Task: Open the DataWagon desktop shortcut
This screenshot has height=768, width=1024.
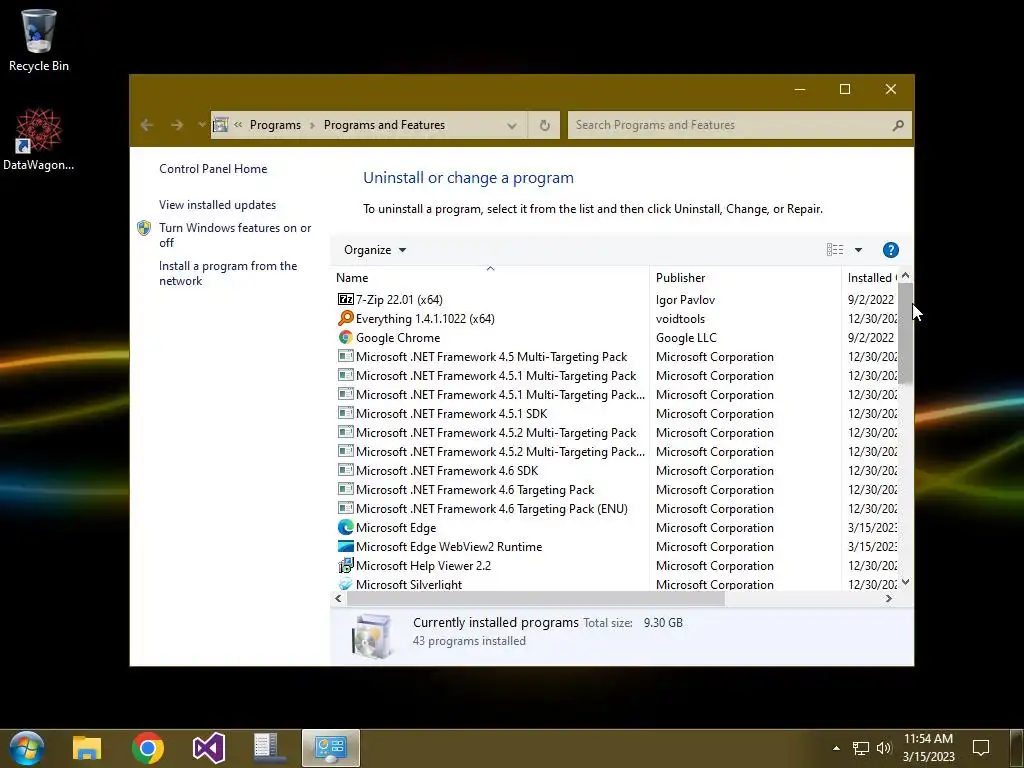Action: pos(38,140)
